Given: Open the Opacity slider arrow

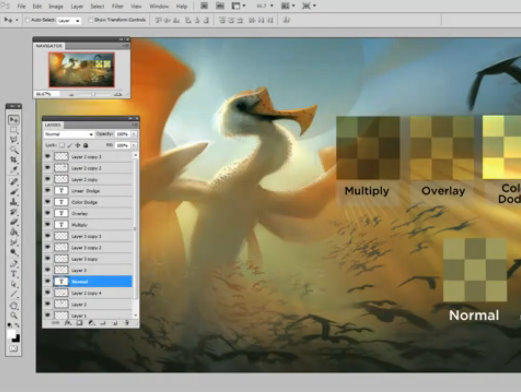Looking at the screenshot, I should 134,134.
